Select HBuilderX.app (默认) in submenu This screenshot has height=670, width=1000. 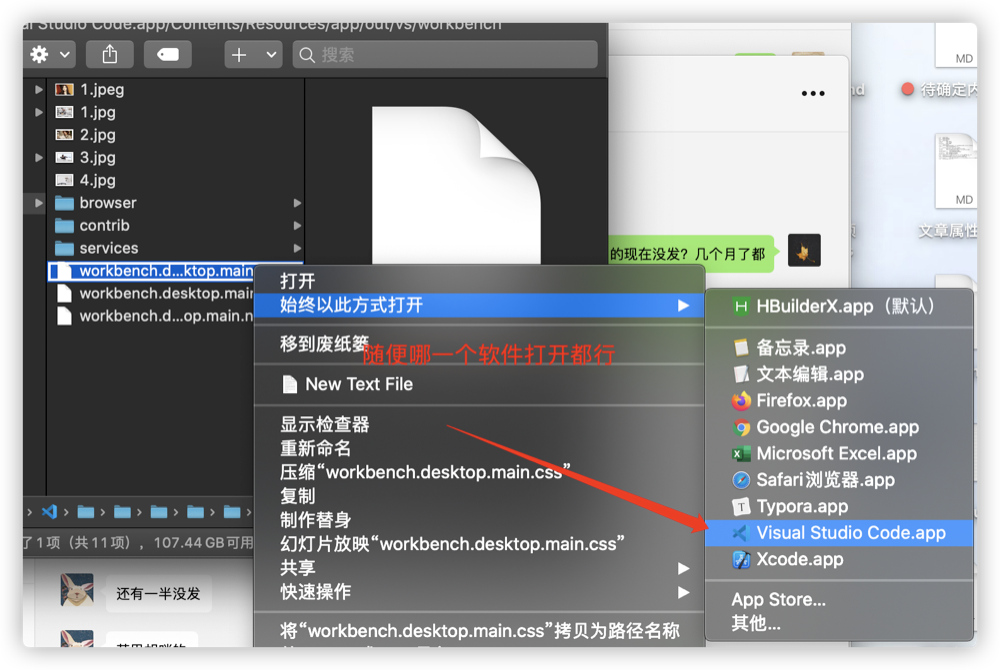click(x=839, y=307)
